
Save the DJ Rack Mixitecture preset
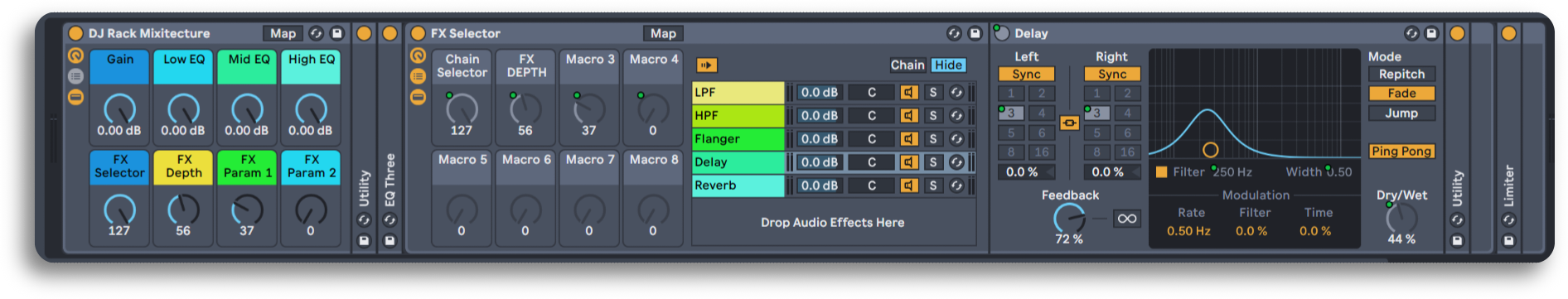click(x=336, y=33)
